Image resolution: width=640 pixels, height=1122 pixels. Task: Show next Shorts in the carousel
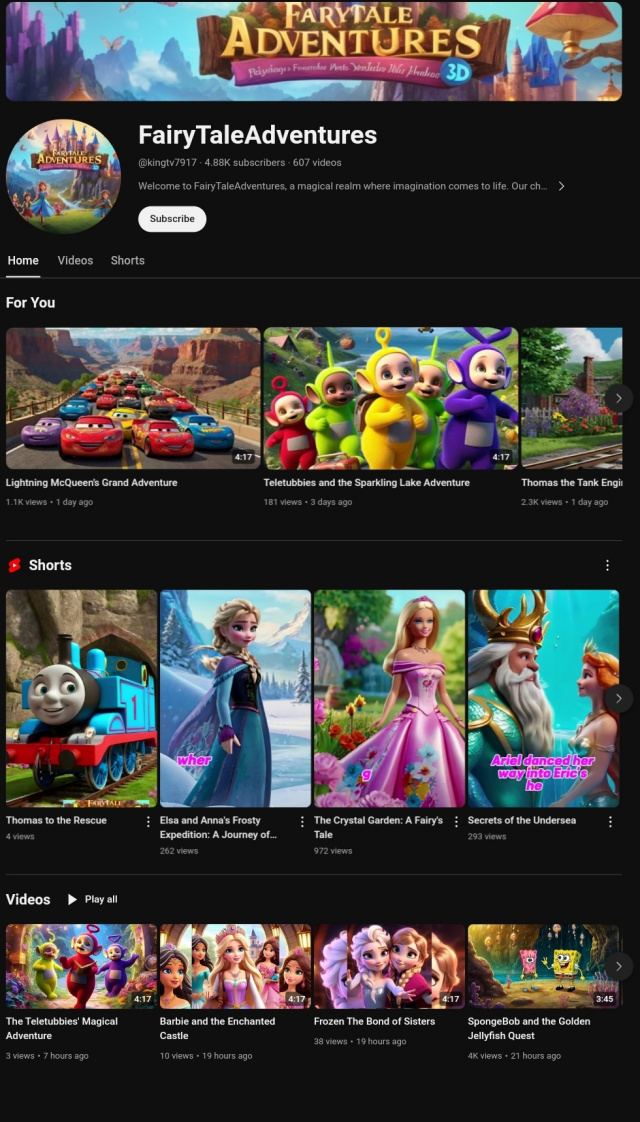619,698
